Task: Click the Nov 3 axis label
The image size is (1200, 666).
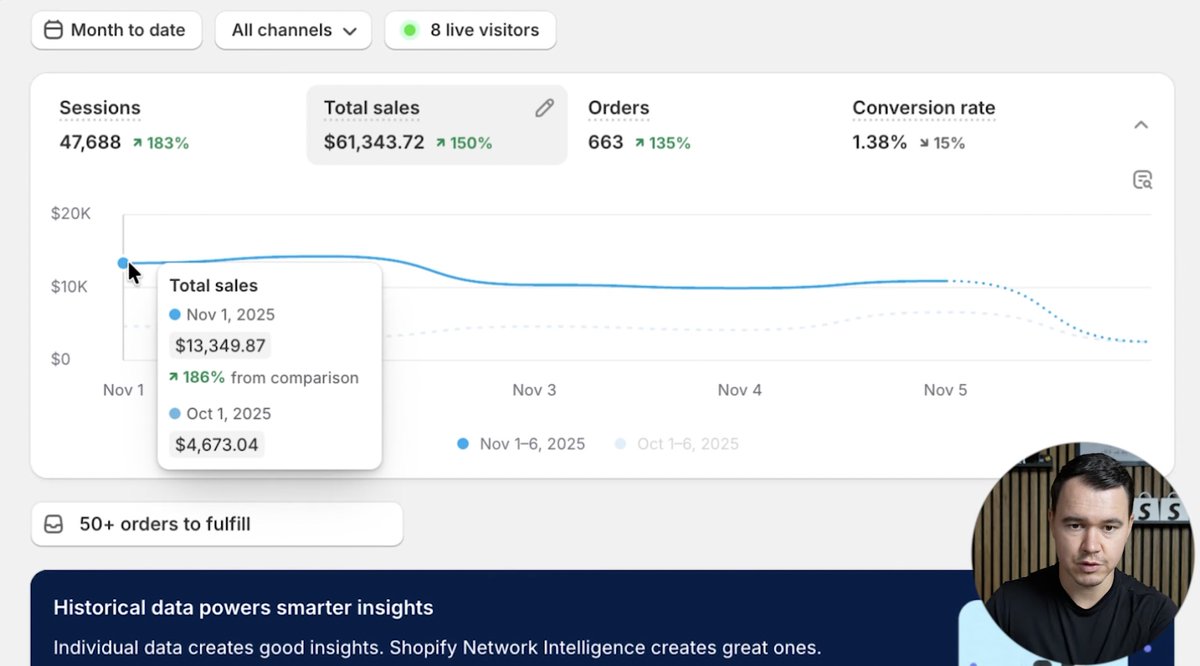Action: pyautogui.click(x=534, y=390)
